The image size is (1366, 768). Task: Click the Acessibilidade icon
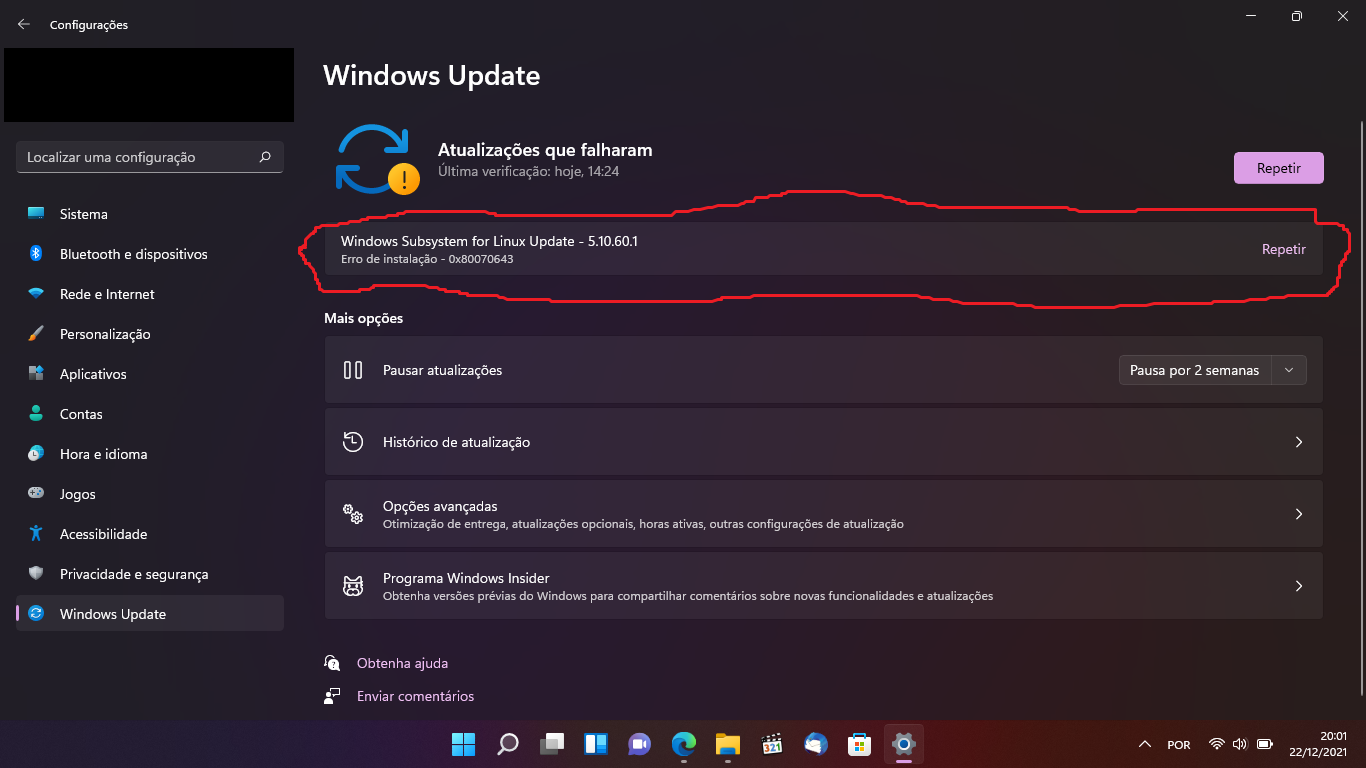(36, 534)
